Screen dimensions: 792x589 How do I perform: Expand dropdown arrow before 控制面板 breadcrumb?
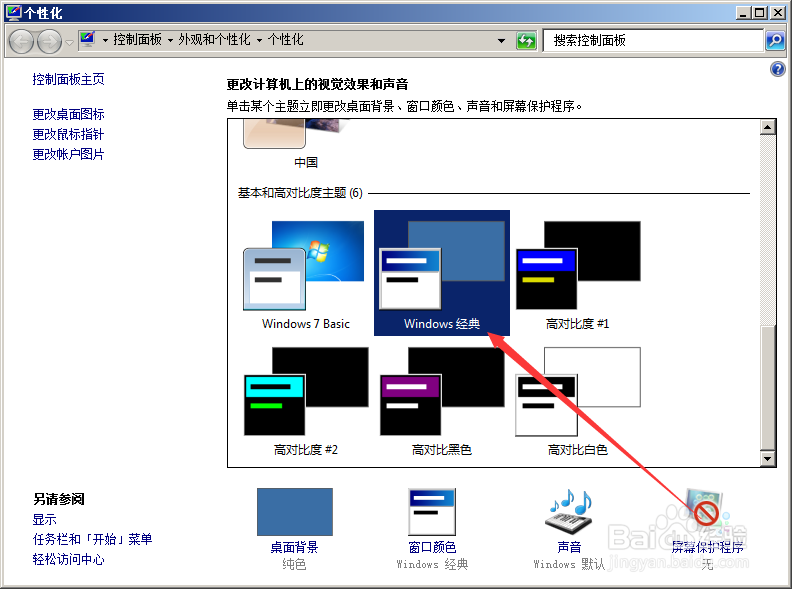[105, 40]
